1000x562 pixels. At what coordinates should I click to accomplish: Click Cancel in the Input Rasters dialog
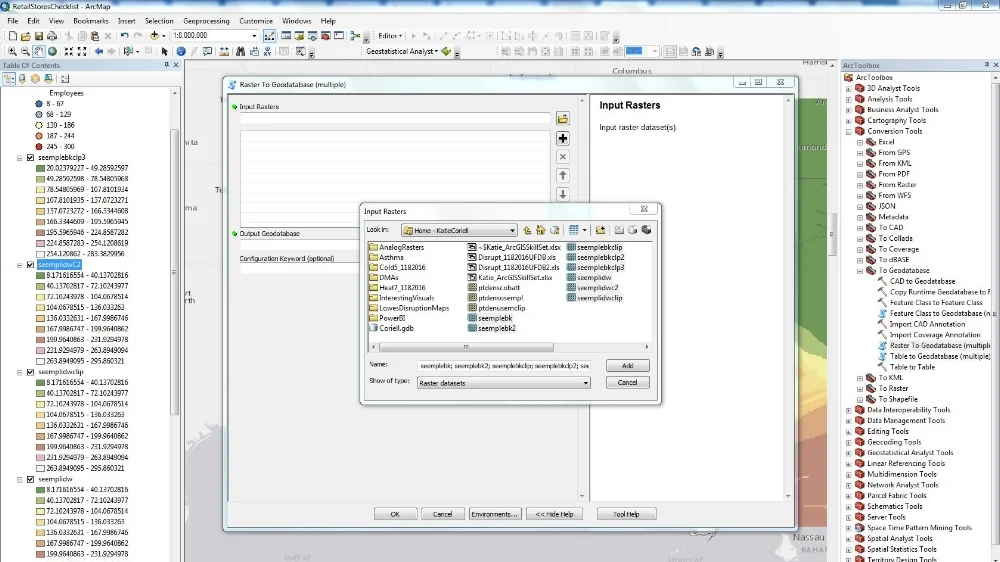(x=628, y=383)
